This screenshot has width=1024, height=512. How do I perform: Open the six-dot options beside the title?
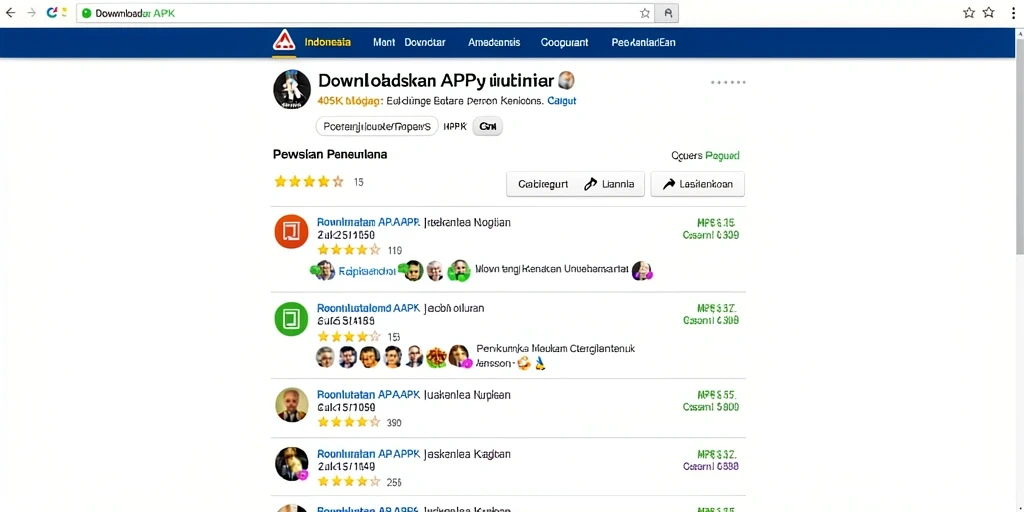(728, 83)
